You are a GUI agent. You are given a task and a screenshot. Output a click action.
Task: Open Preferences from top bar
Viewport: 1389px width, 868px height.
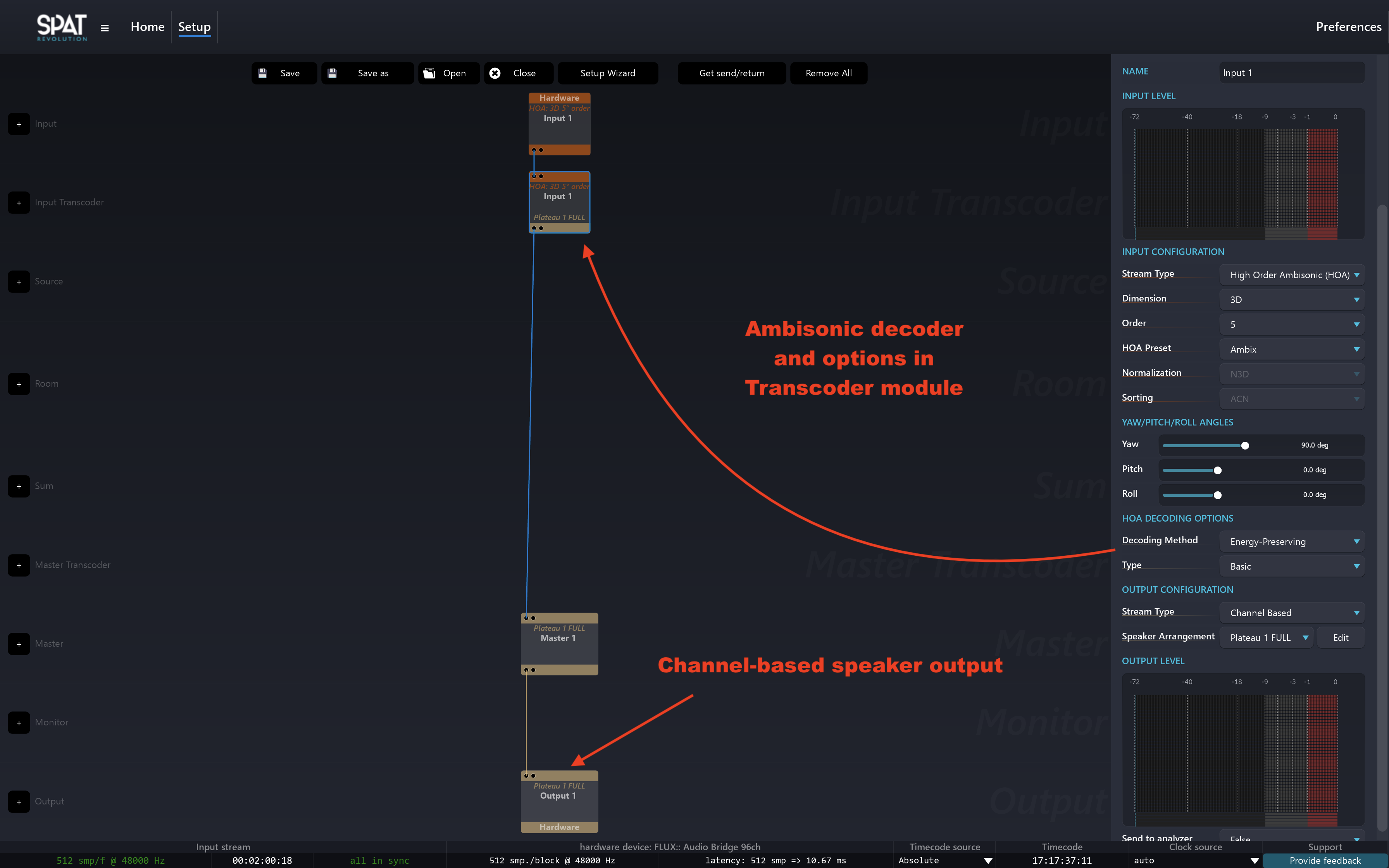point(1348,27)
